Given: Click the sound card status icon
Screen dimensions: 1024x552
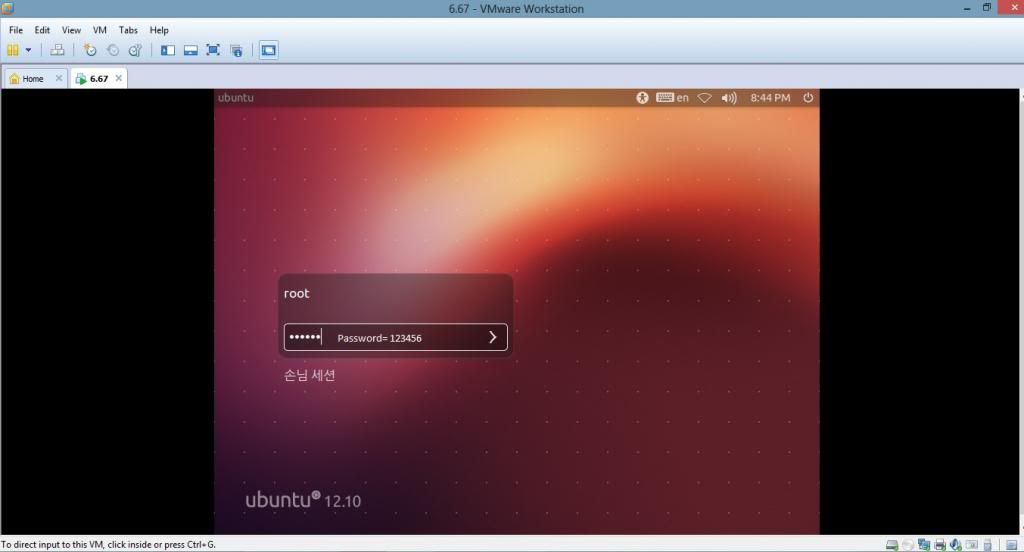Looking at the screenshot, I should pos(955,545).
